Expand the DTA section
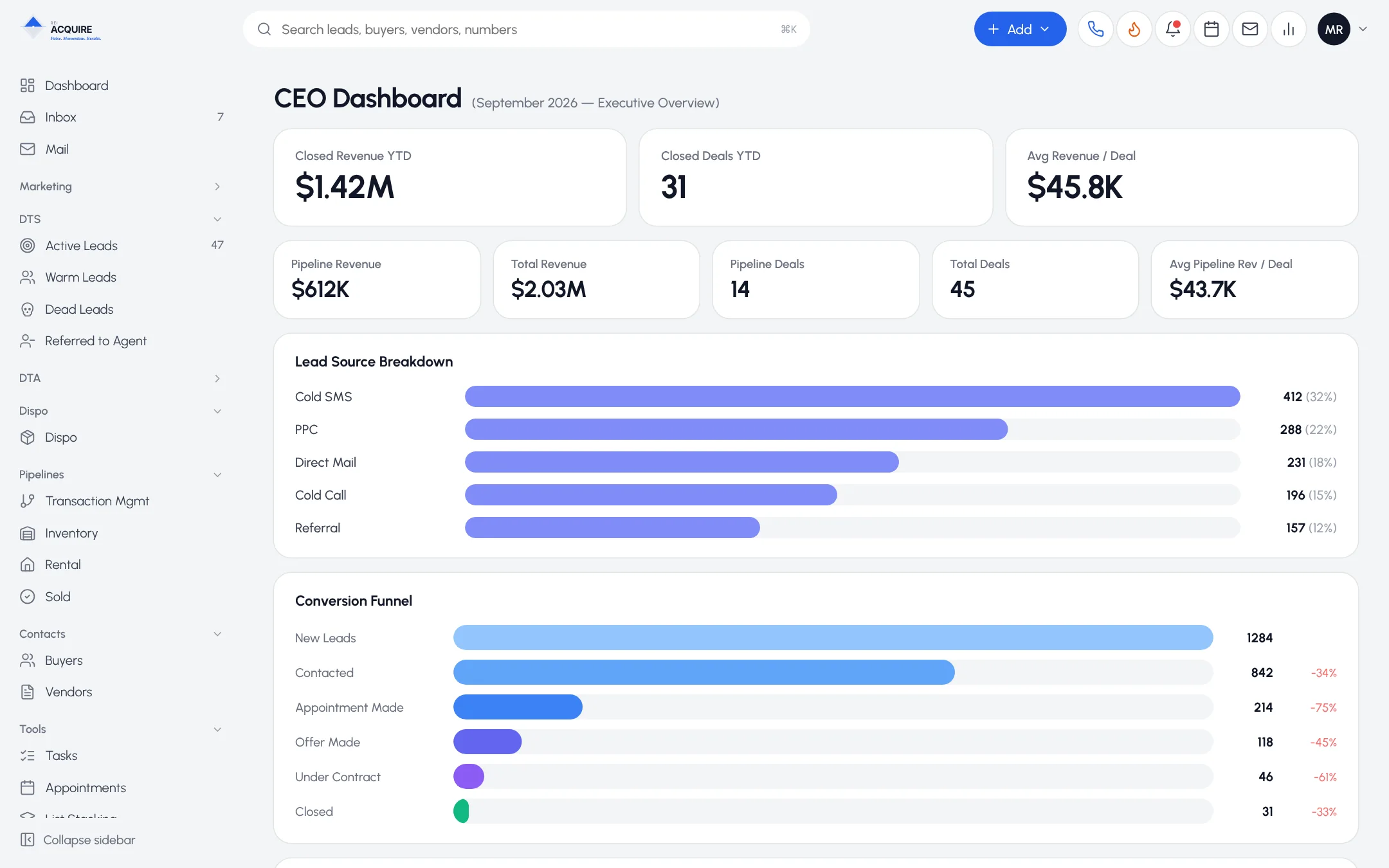 coord(122,378)
